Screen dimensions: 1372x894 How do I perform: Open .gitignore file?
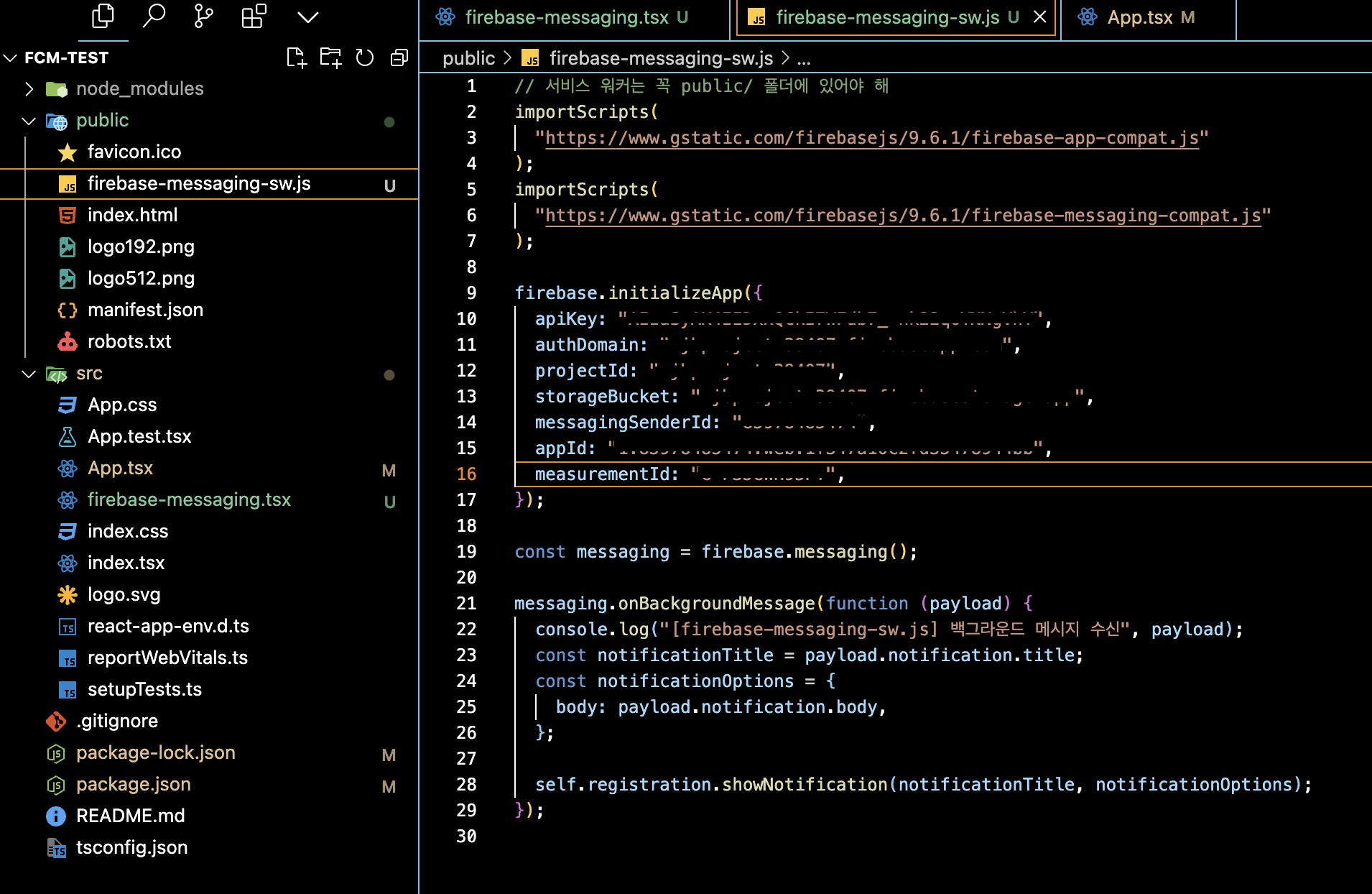[117, 721]
